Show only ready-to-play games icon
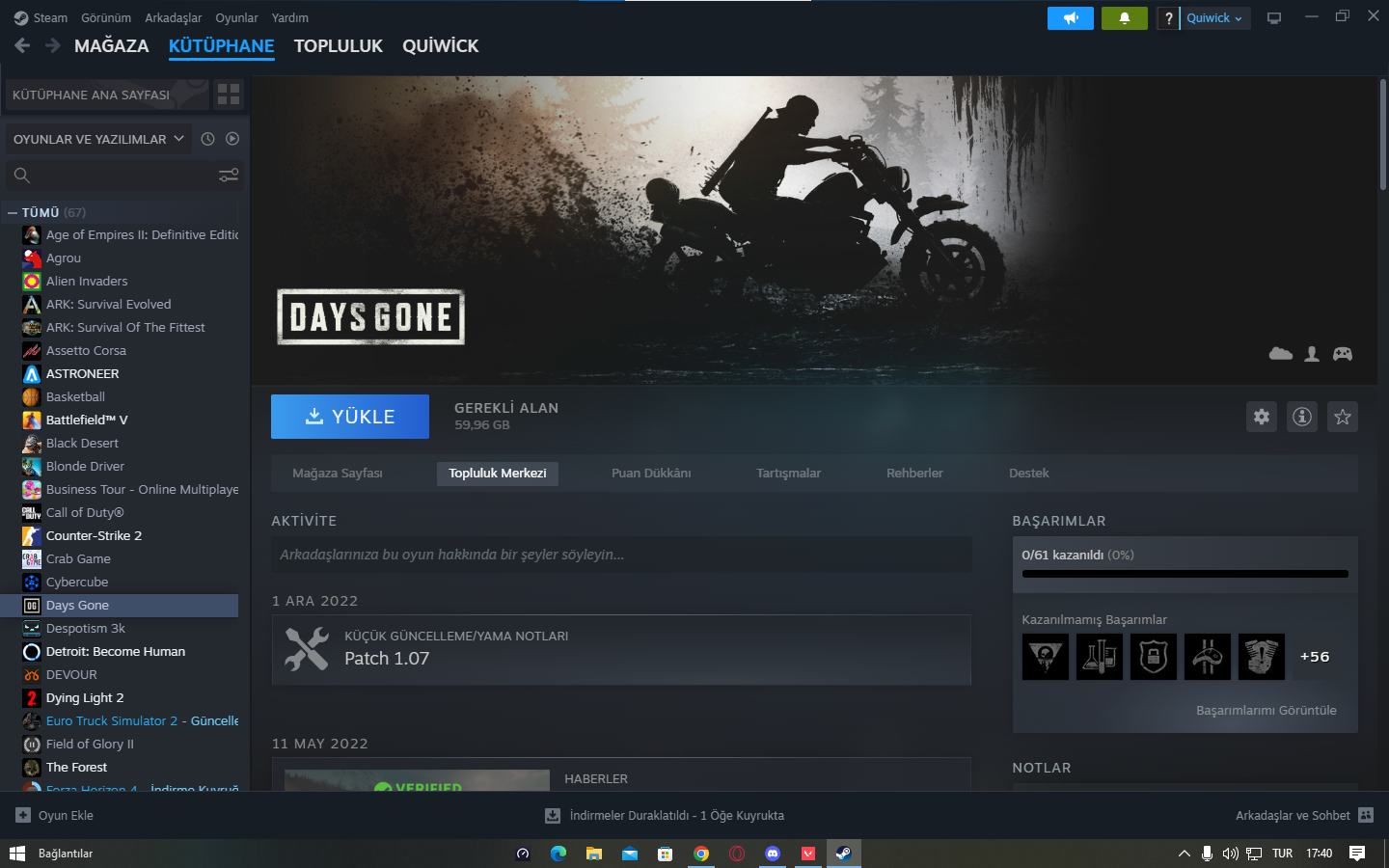Viewport: 1389px width, 868px height. [x=232, y=139]
